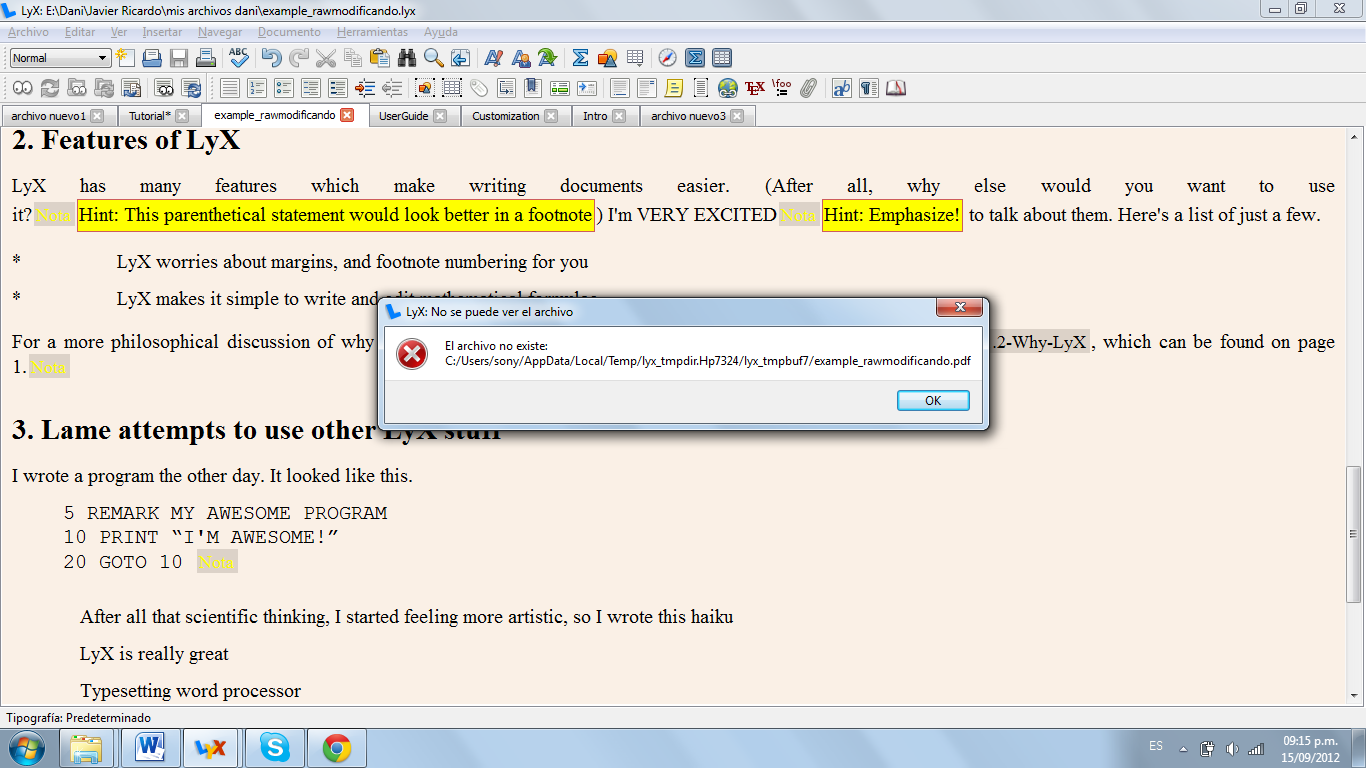Show hidden system tray icons arrow
The image size is (1366, 768).
tap(1183, 748)
